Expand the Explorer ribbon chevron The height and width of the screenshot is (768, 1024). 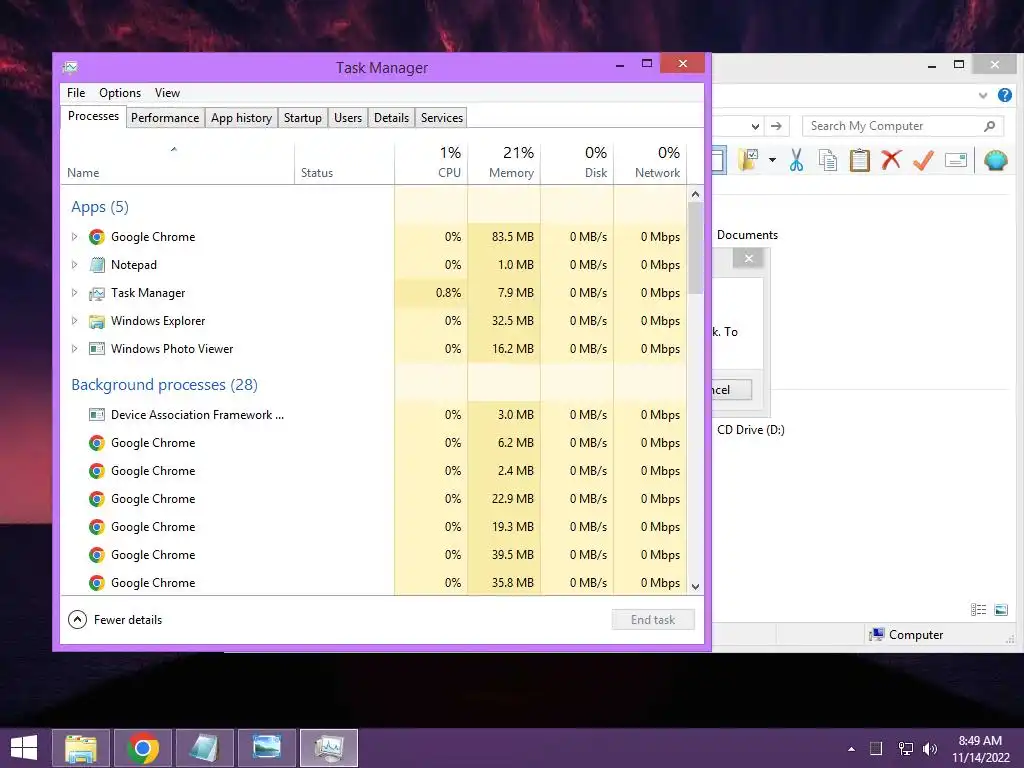(983, 95)
